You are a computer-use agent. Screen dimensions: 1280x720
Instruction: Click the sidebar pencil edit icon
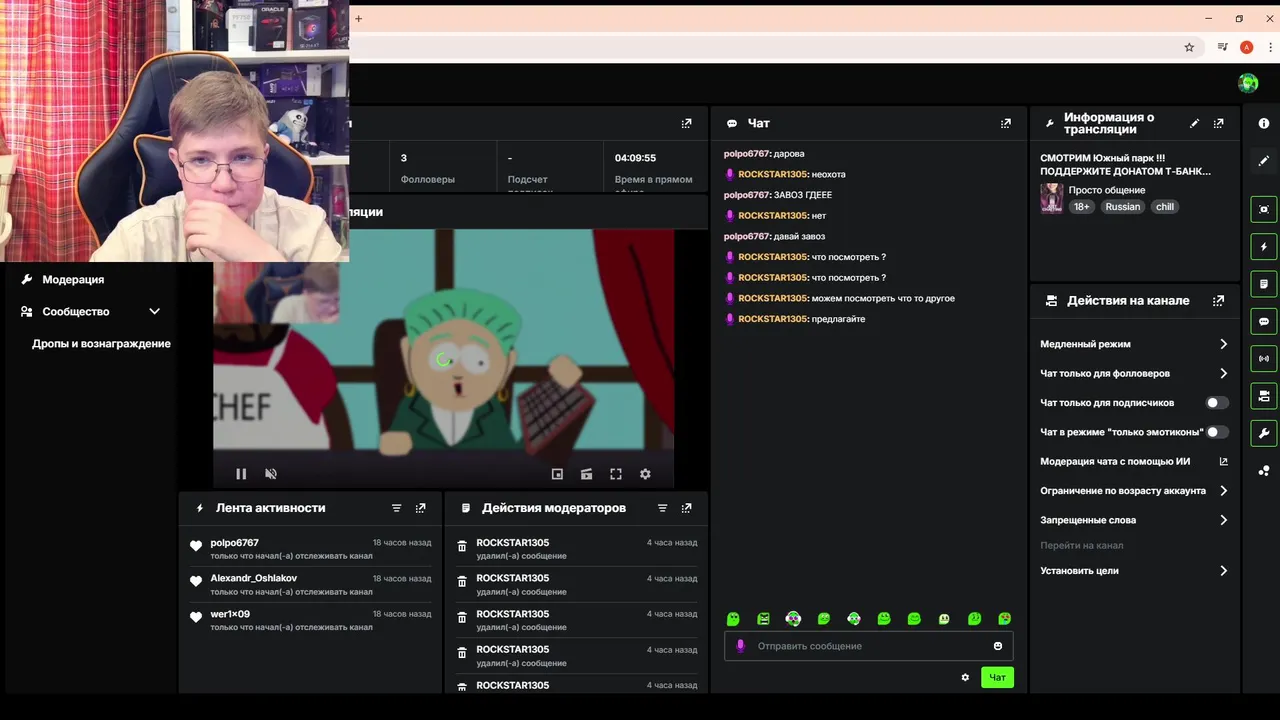pos(1264,160)
